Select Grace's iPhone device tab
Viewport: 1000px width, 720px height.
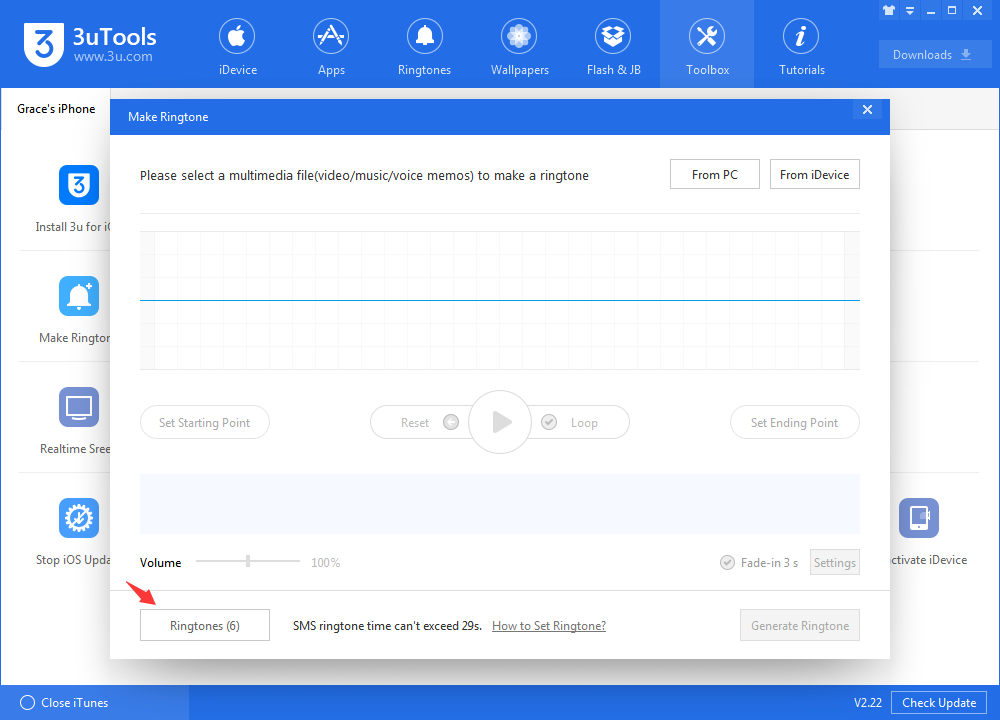point(56,109)
